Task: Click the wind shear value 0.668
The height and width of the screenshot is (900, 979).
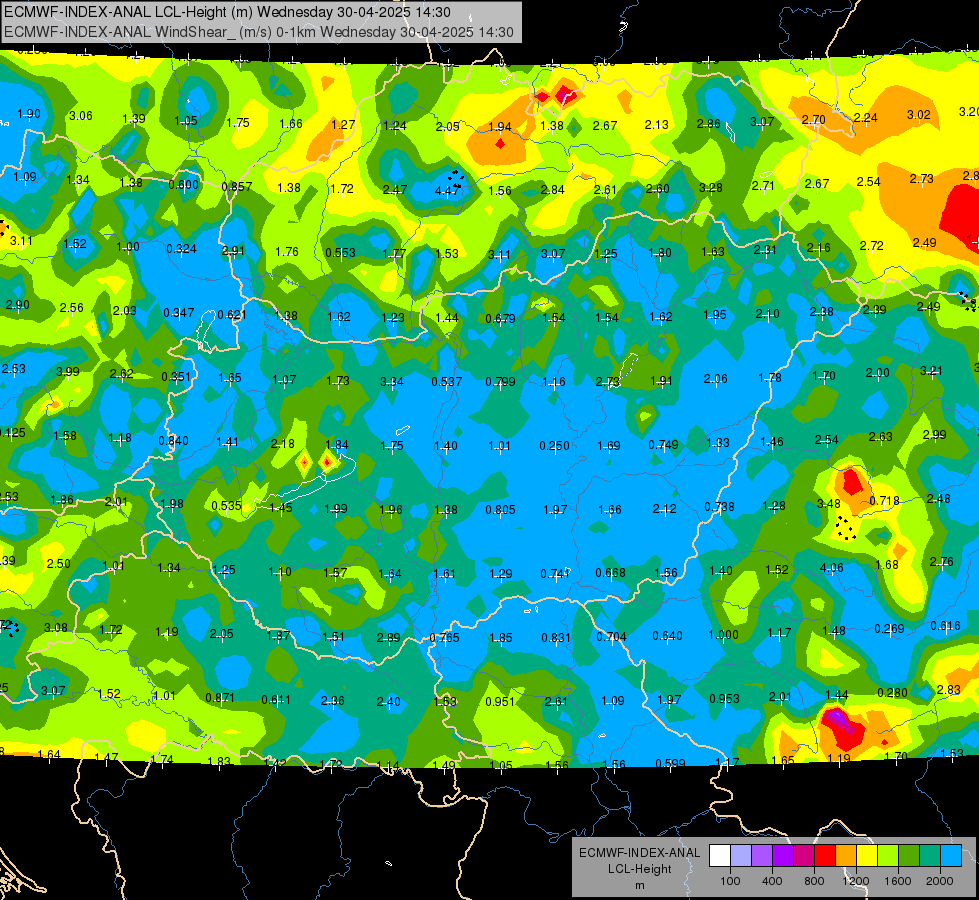Action: pyautogui.click(x=611, y=573)
